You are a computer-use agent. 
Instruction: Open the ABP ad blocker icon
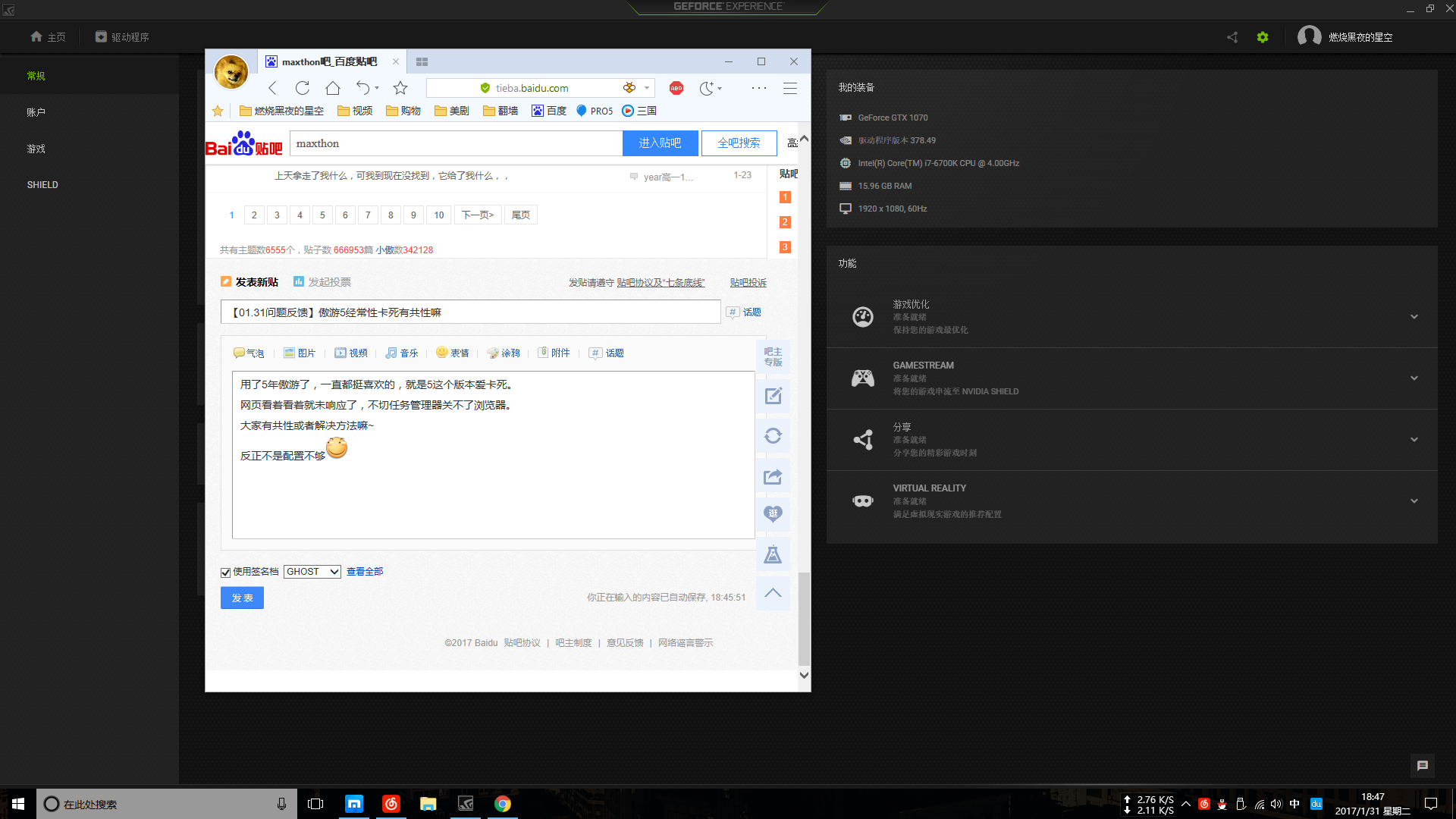[676, 88]
